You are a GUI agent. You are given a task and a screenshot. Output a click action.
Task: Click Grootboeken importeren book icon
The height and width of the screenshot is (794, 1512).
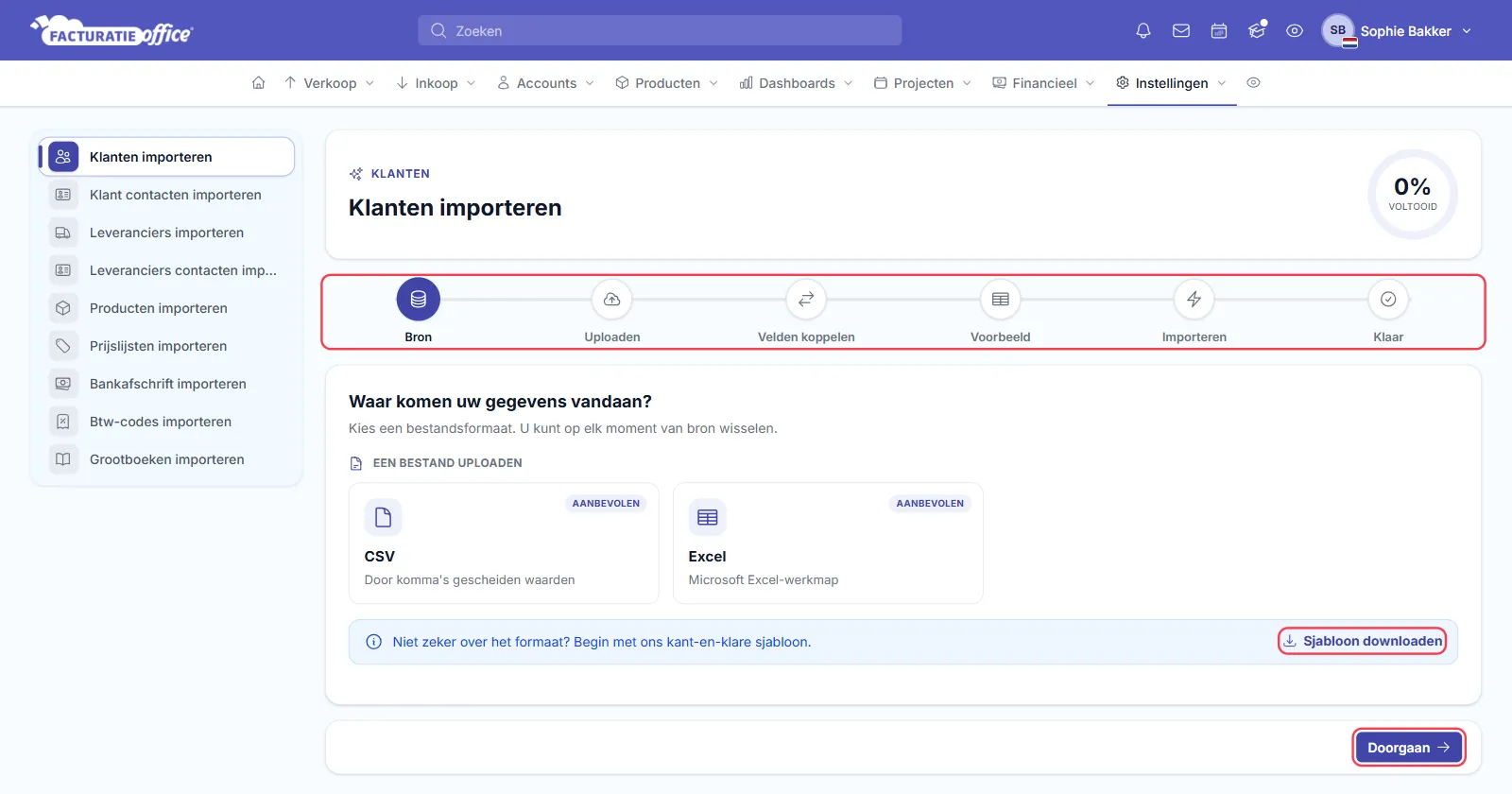point(63,459)
